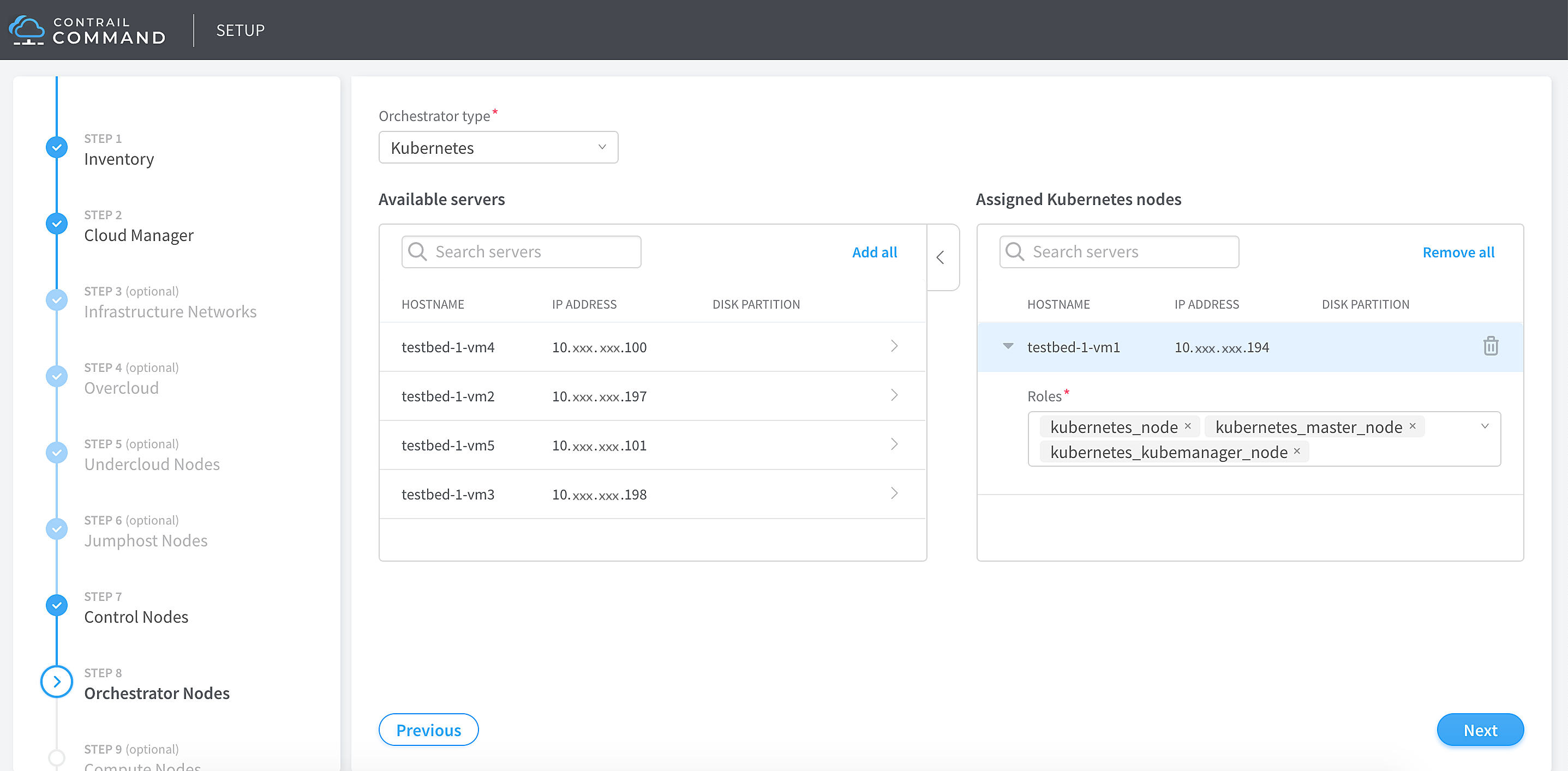The image size is (1568, 771).
Task: Open Jumphost Nodes step
Action: (146, 540)
